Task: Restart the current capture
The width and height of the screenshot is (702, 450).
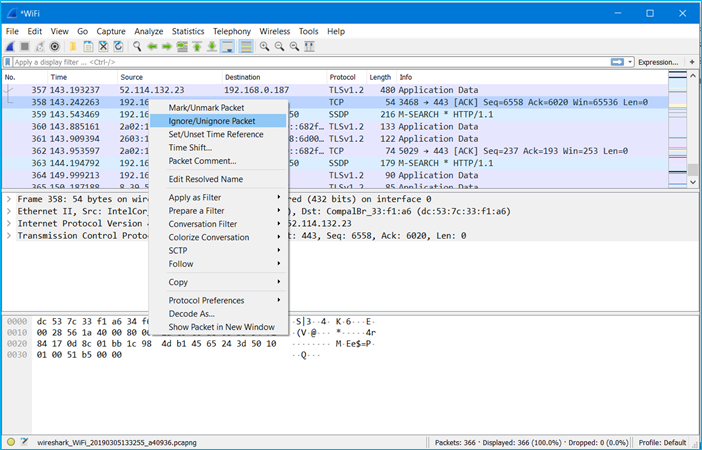Action: (40, 47)
